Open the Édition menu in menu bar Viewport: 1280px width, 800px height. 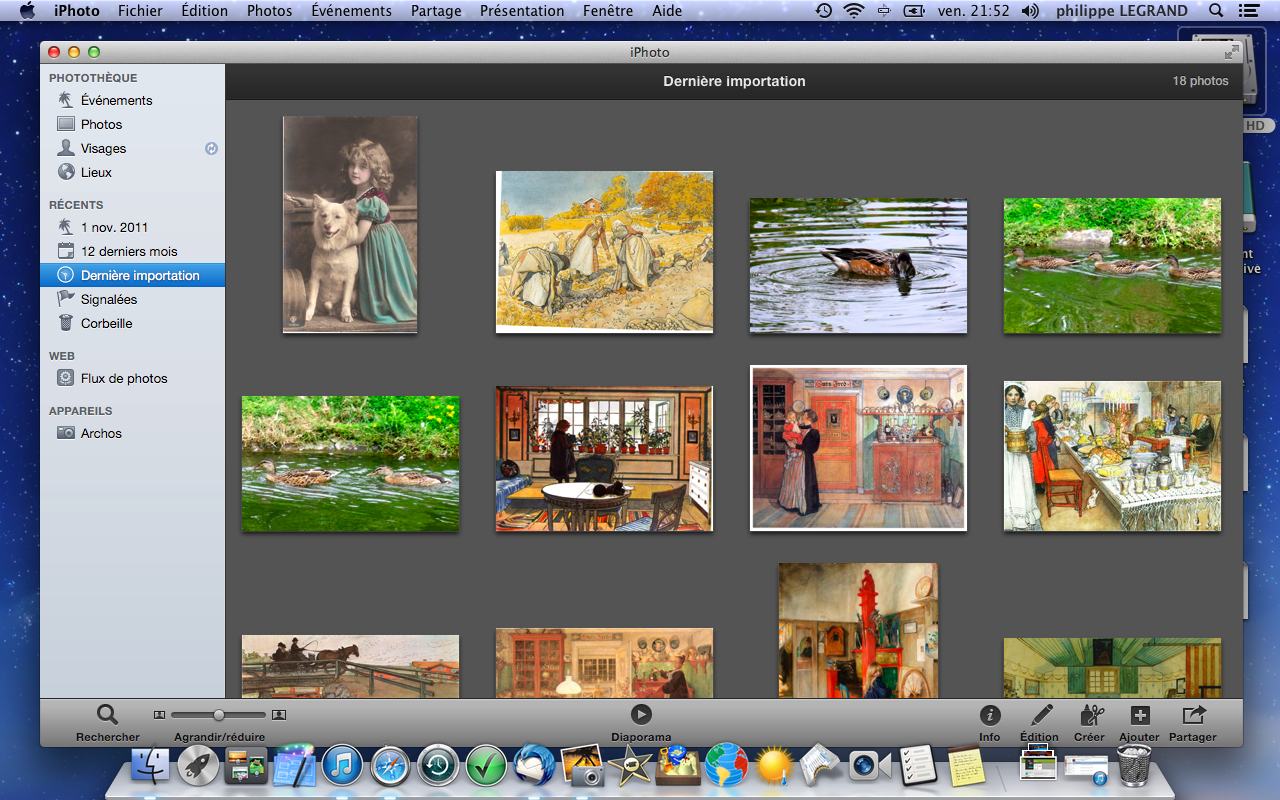pos(204,11)
